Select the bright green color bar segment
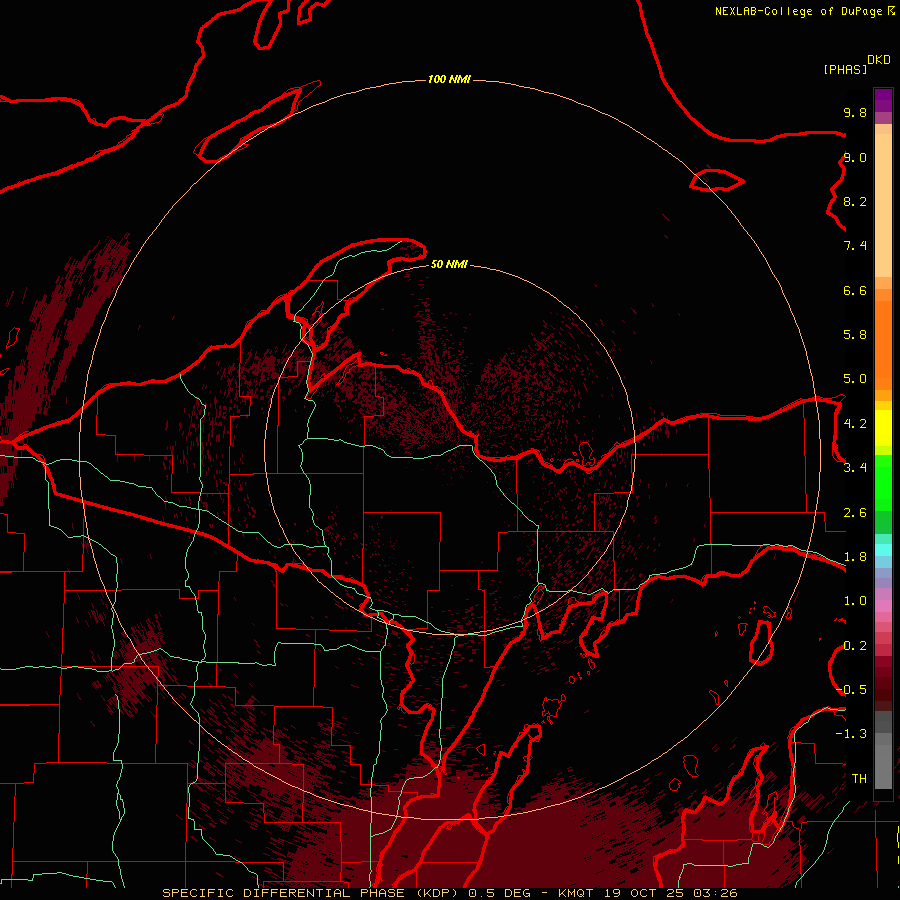The image size is (900, 900). (883, 482)
